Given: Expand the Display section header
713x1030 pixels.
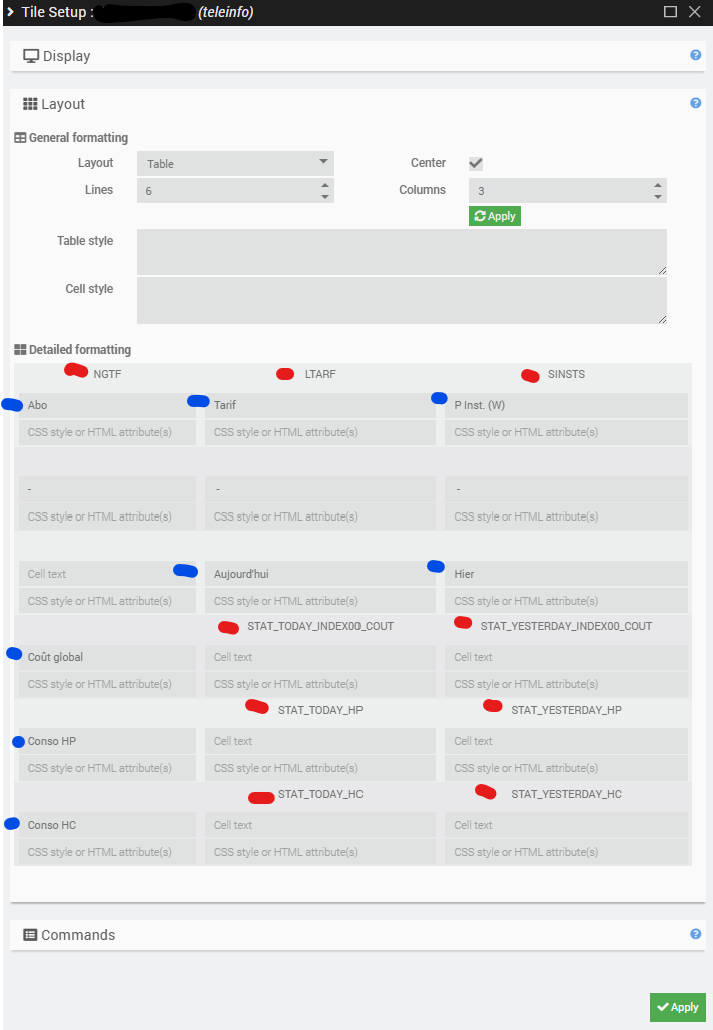Looking at the screenshot, I should click(x=357, y=56).
